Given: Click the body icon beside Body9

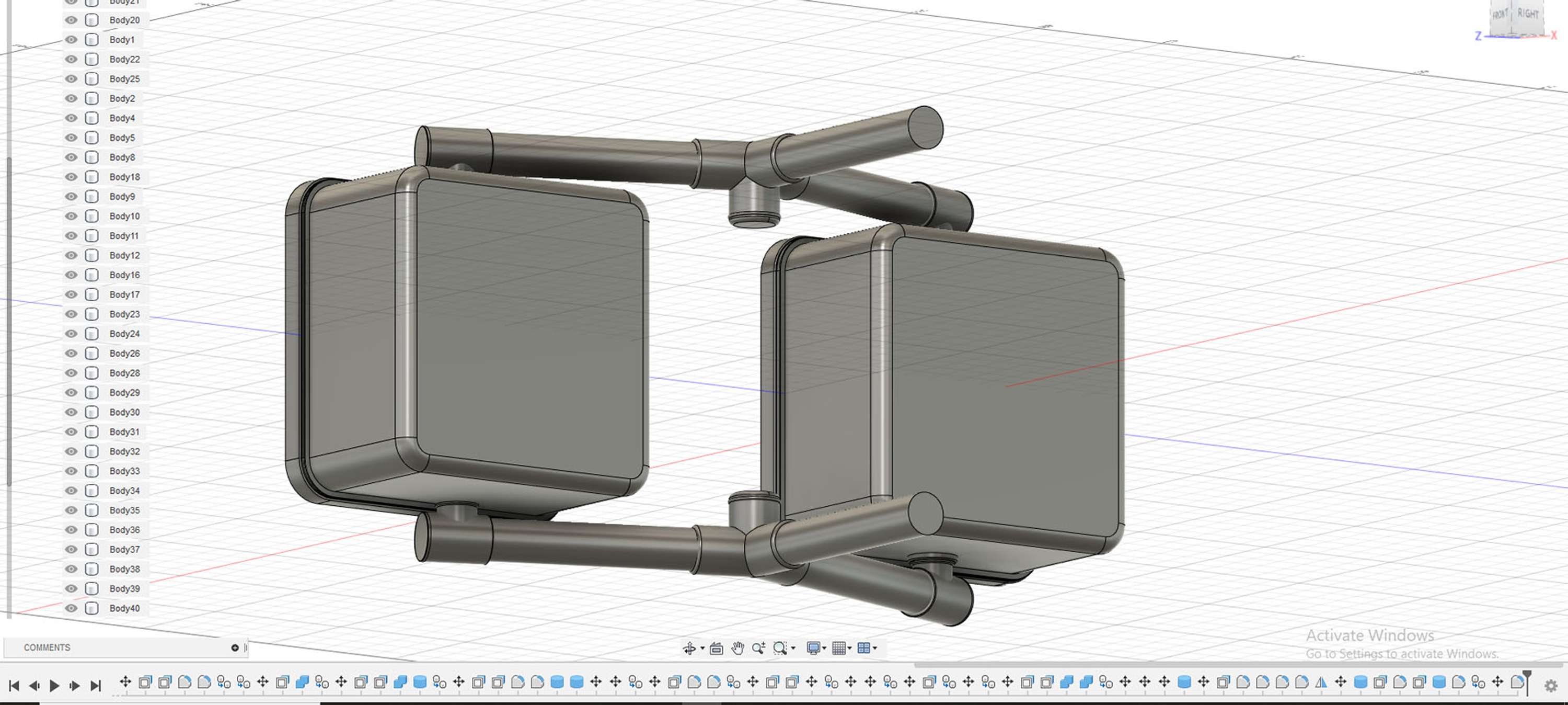Looking at the screenshot, I should [91, 196].
